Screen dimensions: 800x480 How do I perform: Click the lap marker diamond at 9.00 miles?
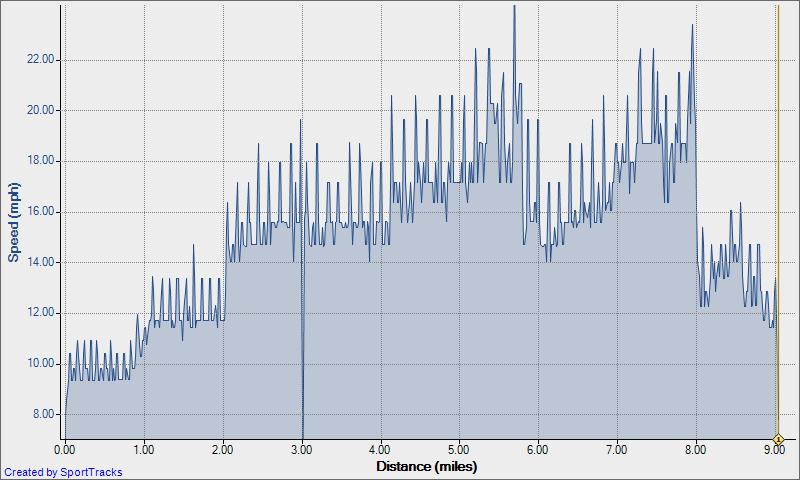click(x=778, y=439)
